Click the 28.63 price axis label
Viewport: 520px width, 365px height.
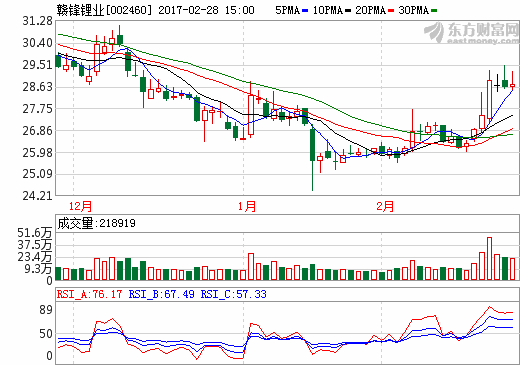point(38,87)
